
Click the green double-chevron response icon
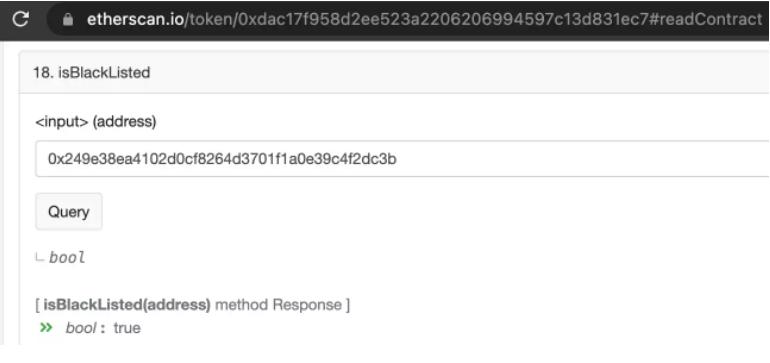coord(46,327)
